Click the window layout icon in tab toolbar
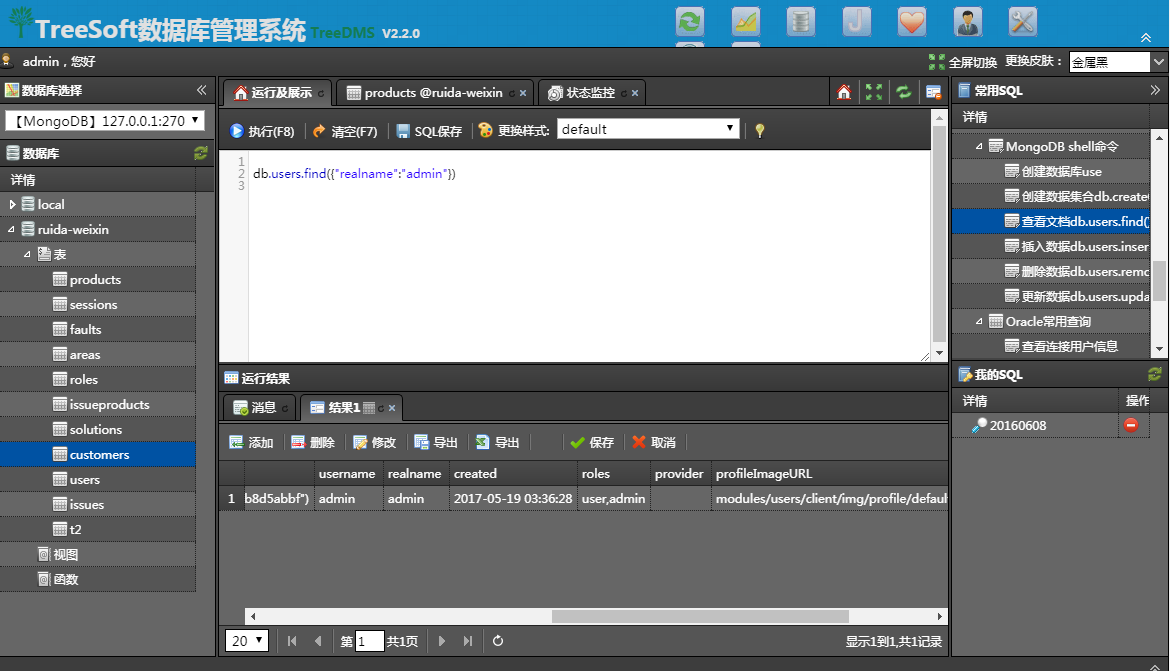The width and height of the screenshot is (1170, 671). pos(933,92)
